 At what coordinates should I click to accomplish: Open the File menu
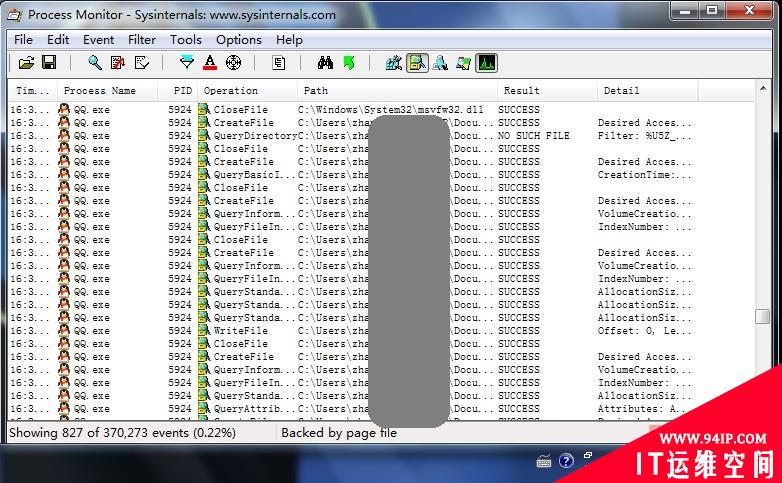pyautogui.click(x=23, y=39)
